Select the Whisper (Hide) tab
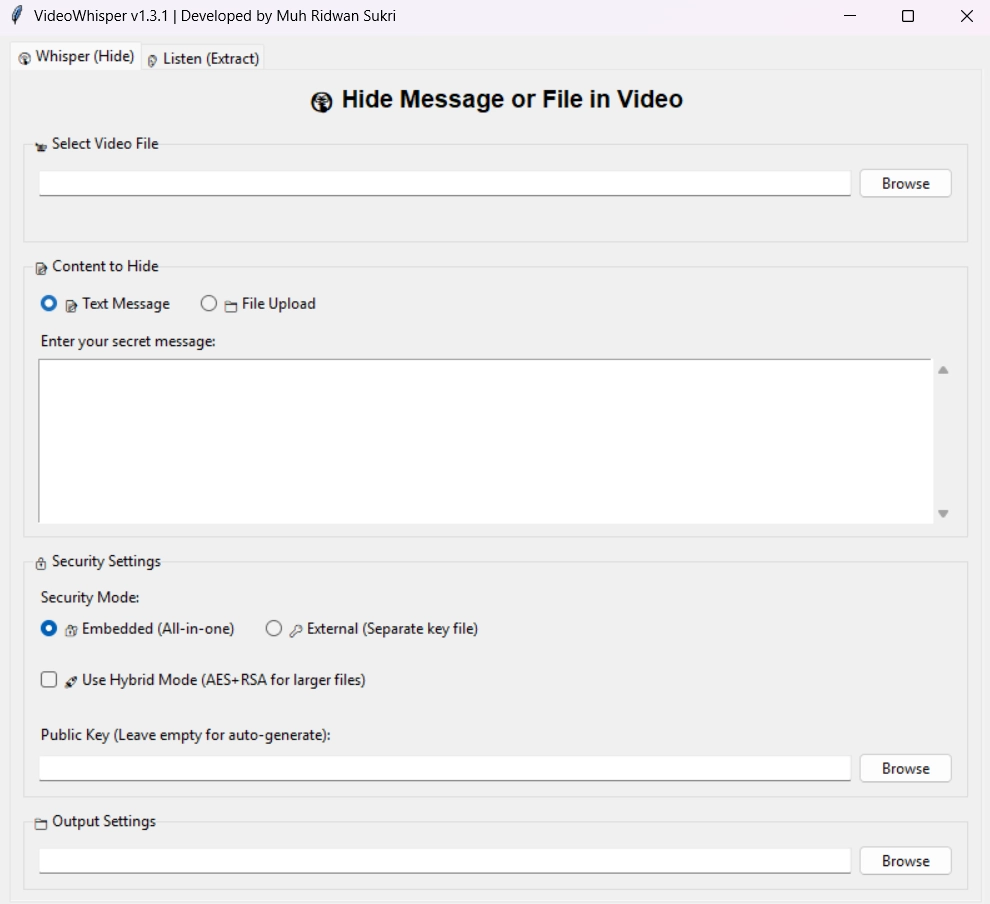This screenshot has width=990, height=904. 75,57
